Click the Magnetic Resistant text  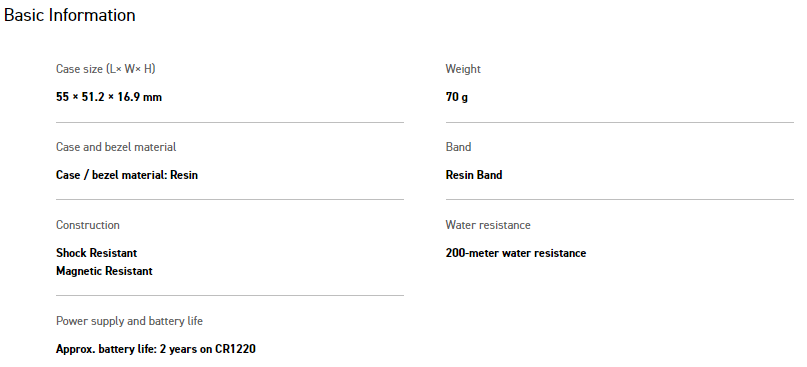[x=104, y=271]
